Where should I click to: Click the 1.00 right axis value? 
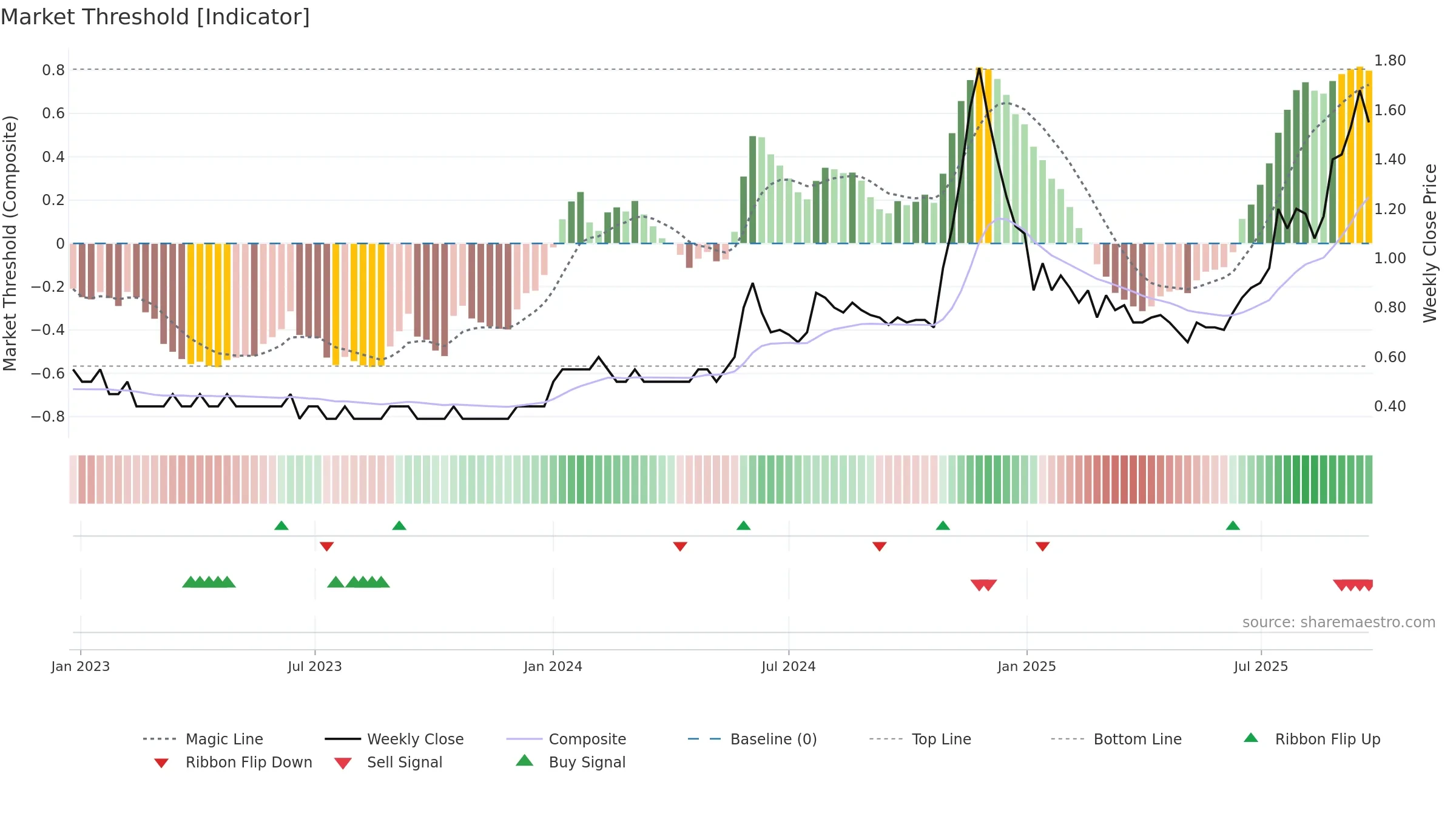1390,258
